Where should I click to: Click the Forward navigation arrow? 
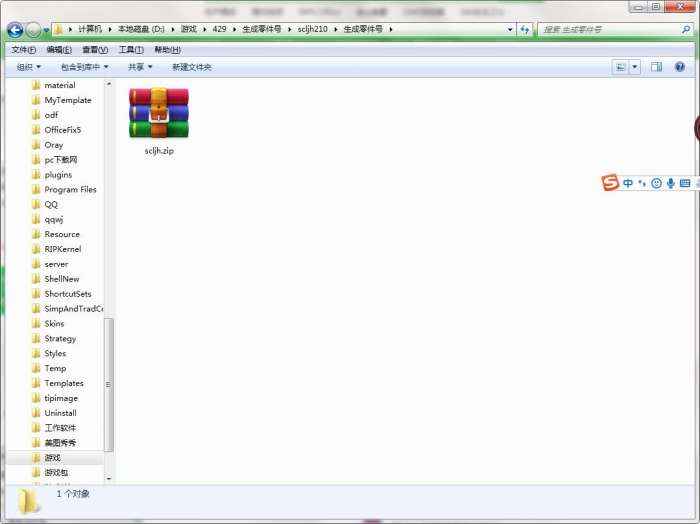[x=33, y=30]
